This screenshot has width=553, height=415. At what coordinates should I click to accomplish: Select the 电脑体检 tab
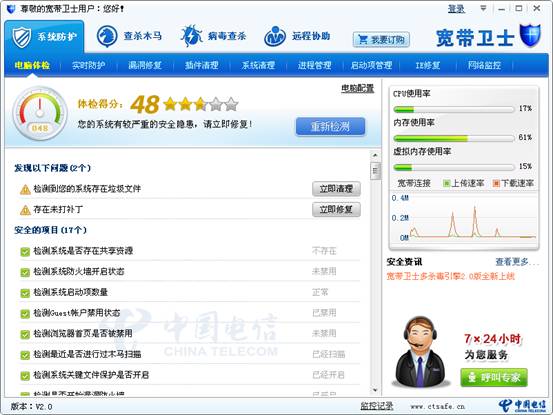(x=32, y=65)
